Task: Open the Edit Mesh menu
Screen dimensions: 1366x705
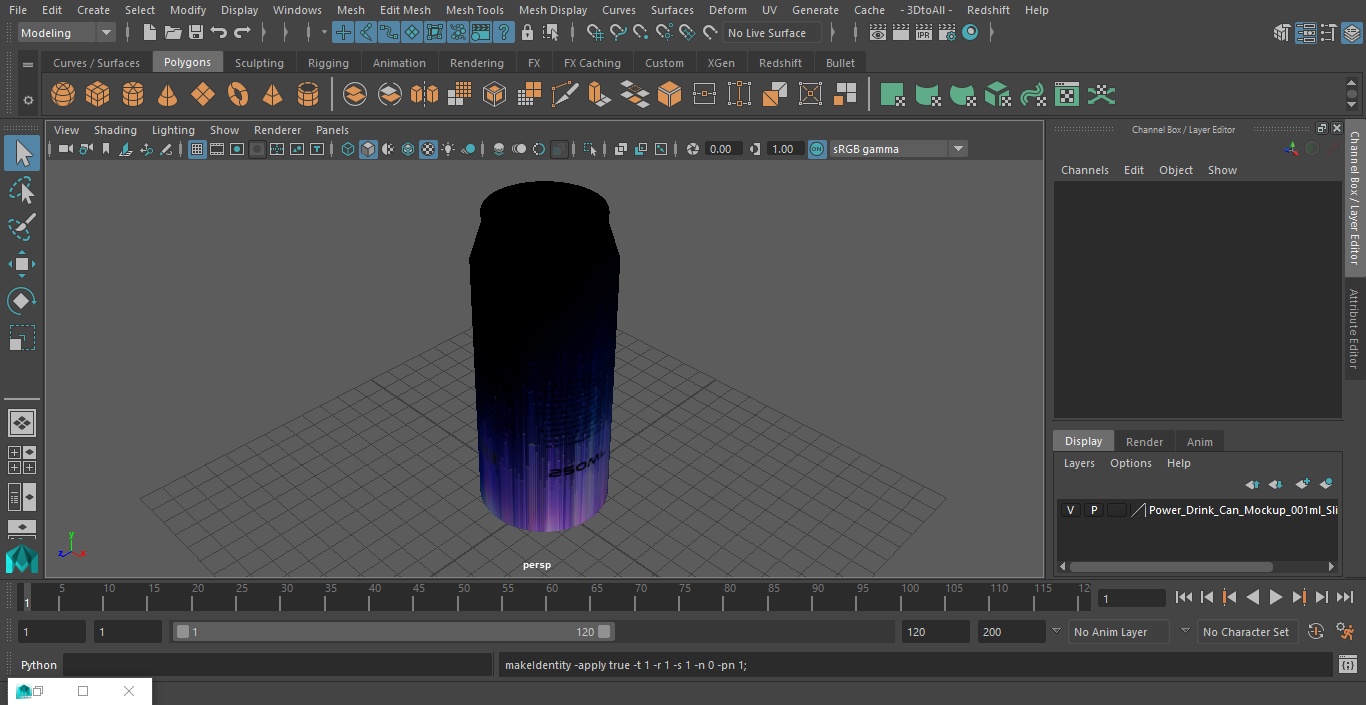Action: [405, 10]
